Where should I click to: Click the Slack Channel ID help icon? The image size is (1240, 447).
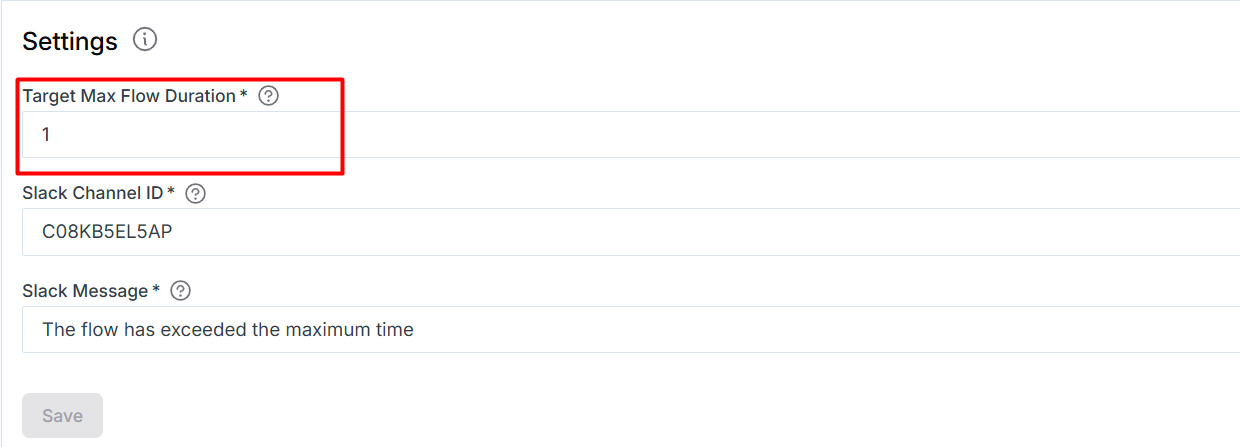[x=196, y=193]
